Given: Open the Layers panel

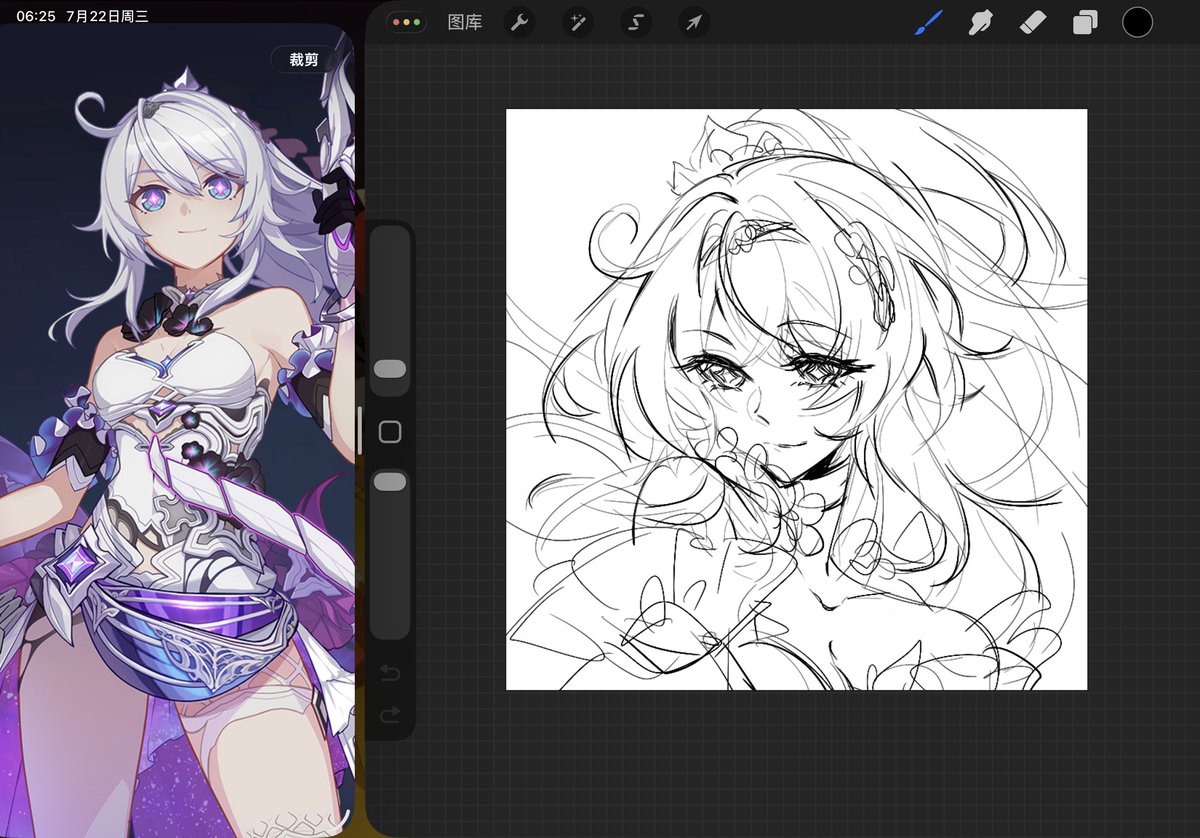Looking at the screenshot, I should click(x=1085, y=23).
